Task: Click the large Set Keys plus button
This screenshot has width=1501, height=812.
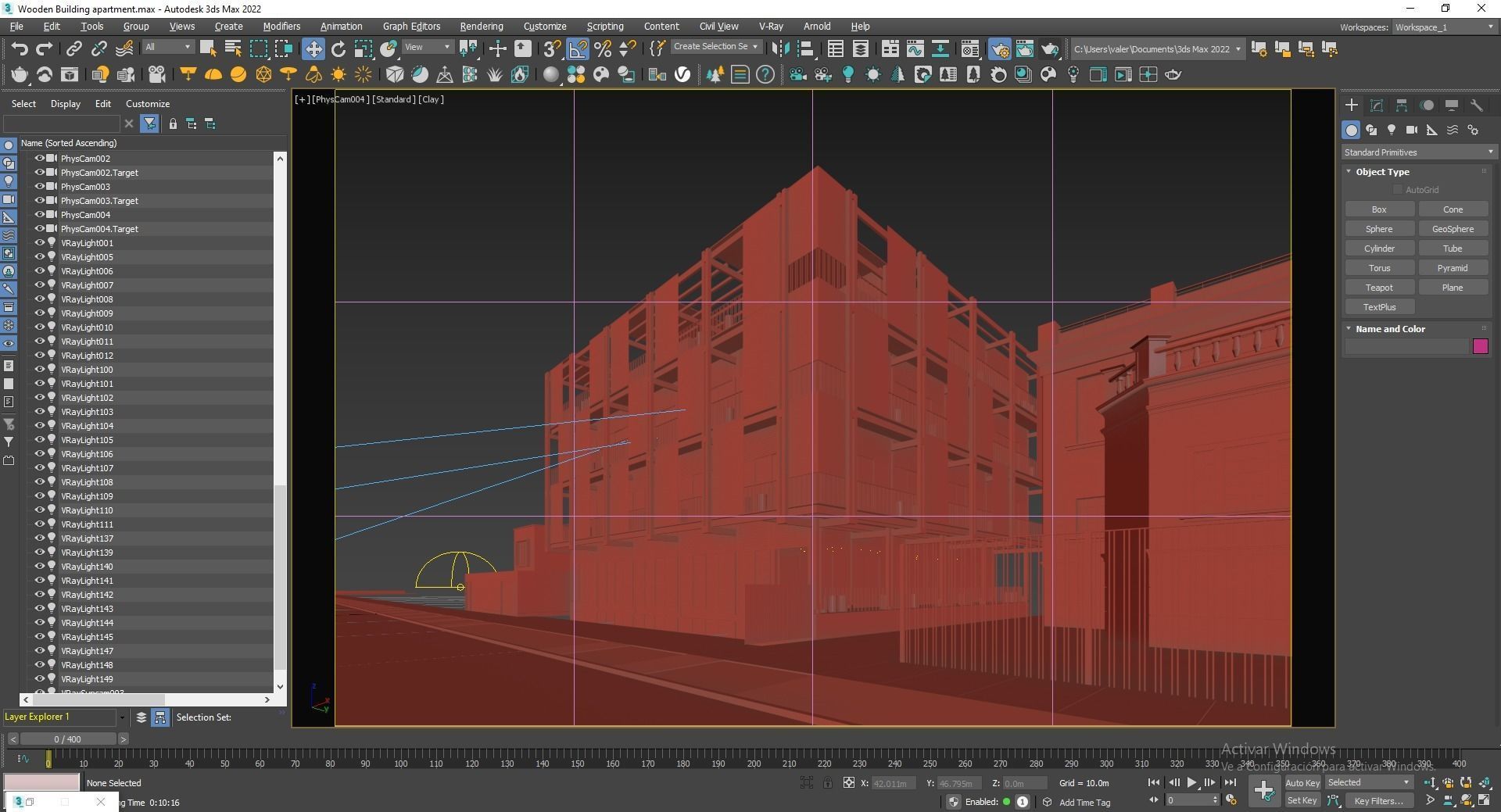Action: coord(1263,791)
